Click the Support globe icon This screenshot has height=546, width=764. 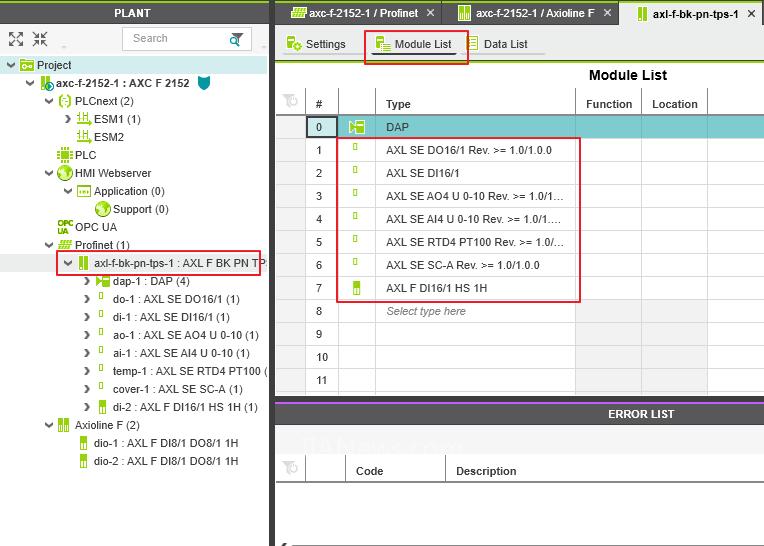[103, 209]
